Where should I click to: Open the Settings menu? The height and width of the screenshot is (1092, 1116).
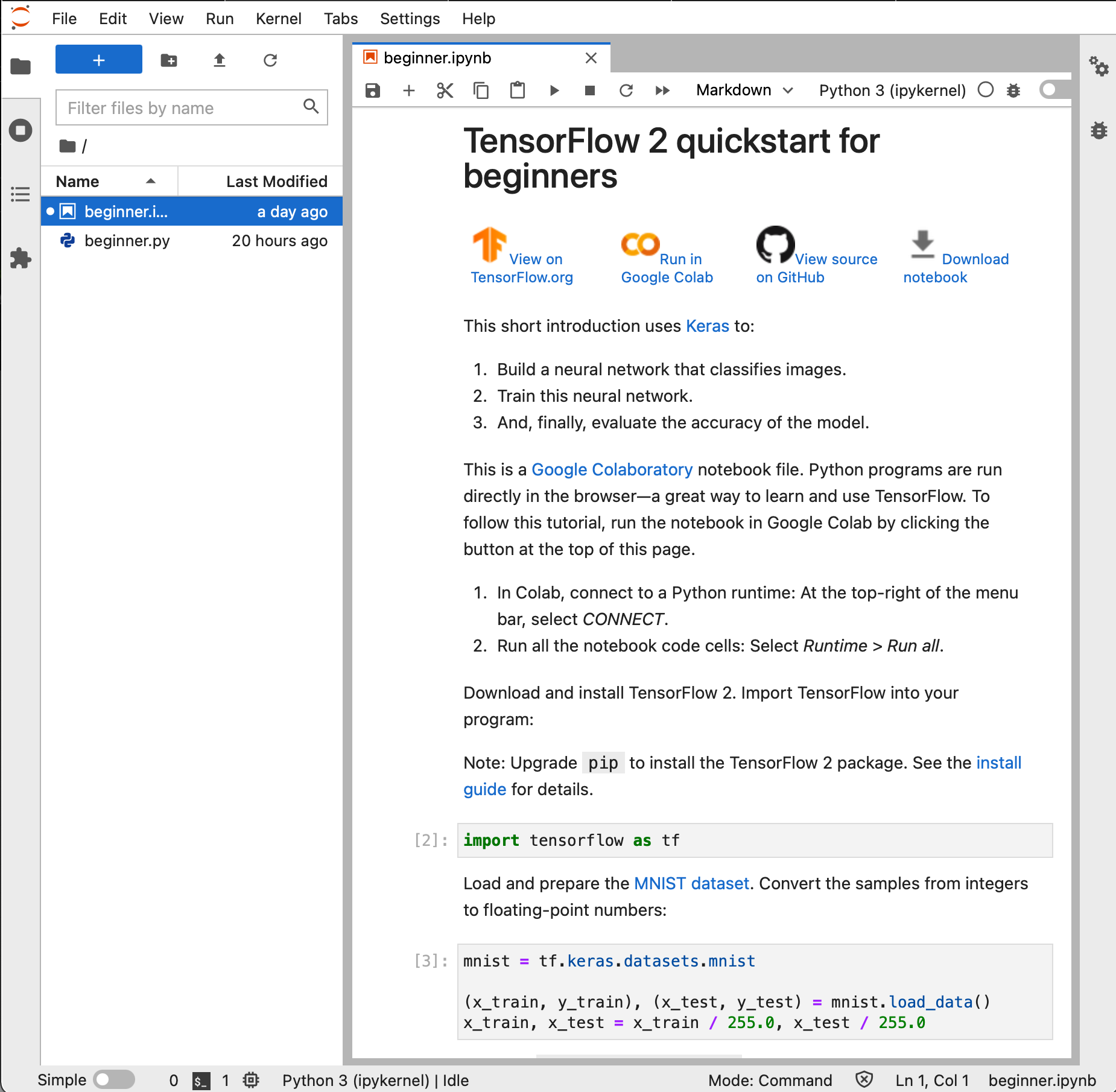(x=410, y=19)
